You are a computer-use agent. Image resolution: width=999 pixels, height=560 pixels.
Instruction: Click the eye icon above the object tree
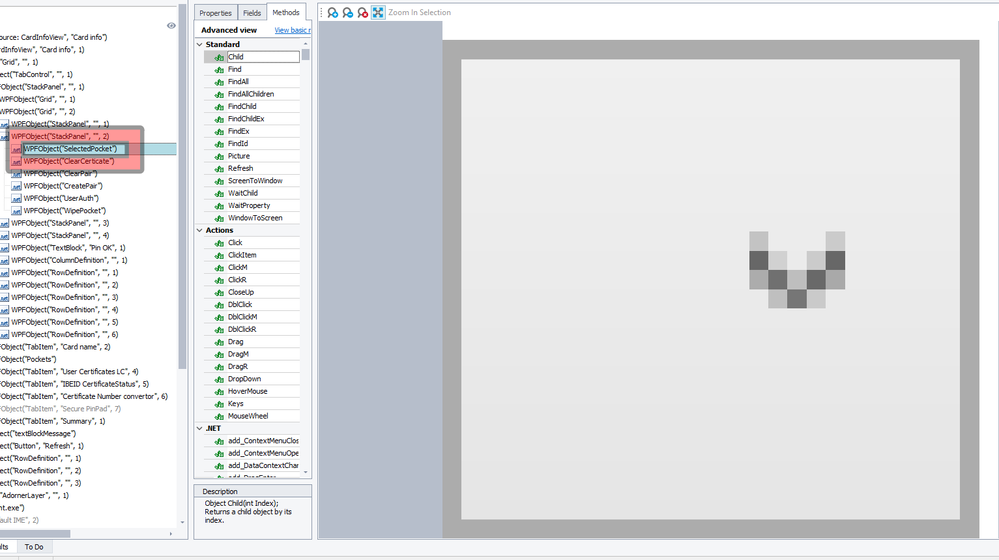[x=171, y=26]
